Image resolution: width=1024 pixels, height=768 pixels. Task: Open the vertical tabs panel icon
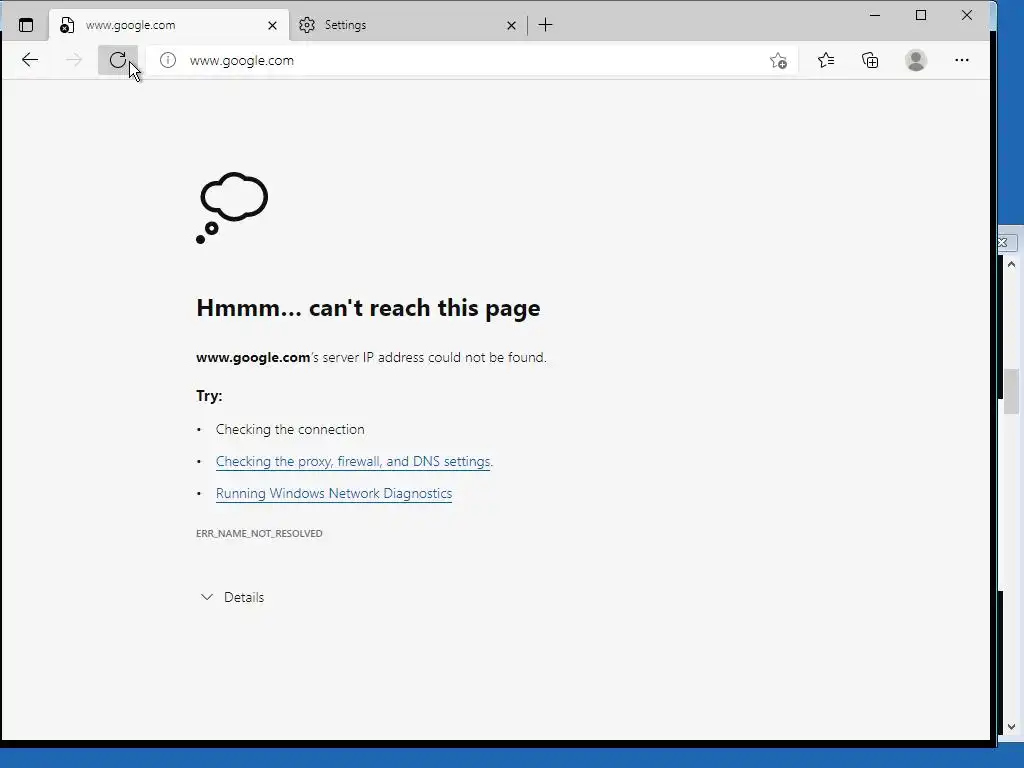pos(25,25)
